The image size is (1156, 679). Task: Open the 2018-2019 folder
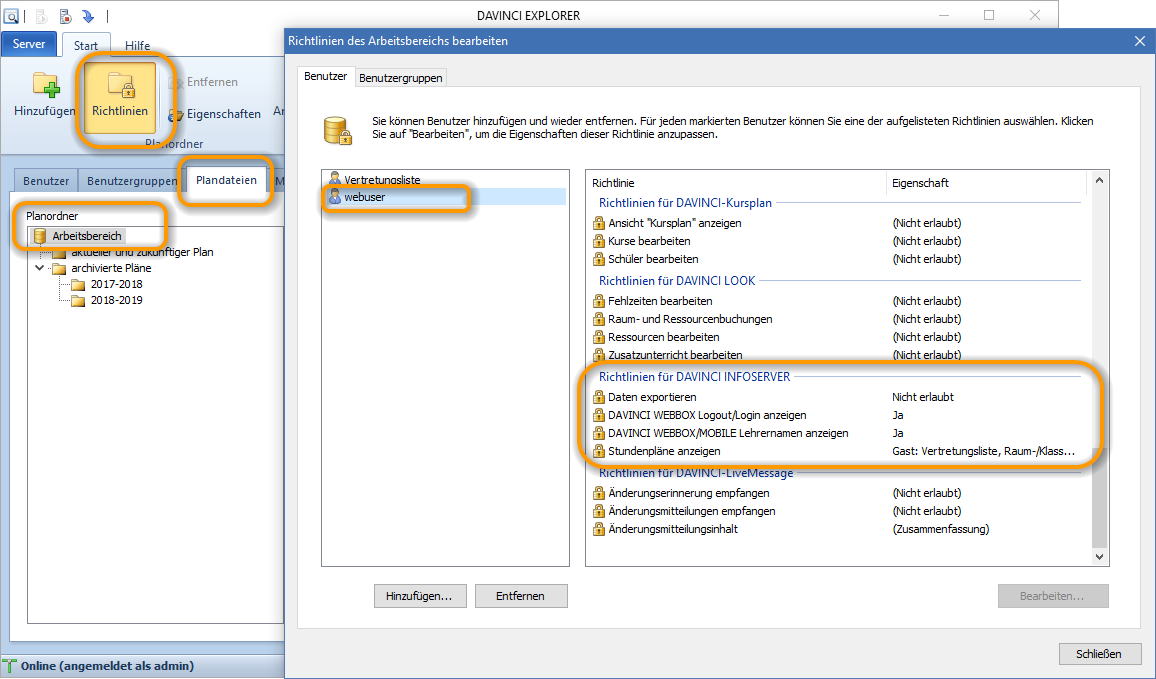pyautogui.click(x=116, y=300)
